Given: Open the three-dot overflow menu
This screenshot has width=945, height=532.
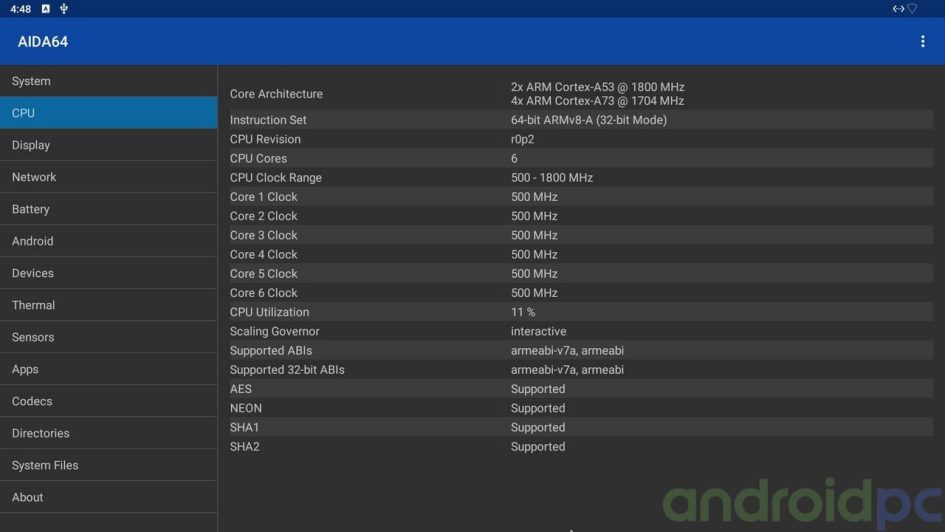Looking at the screenshot, I should (922, 42).
